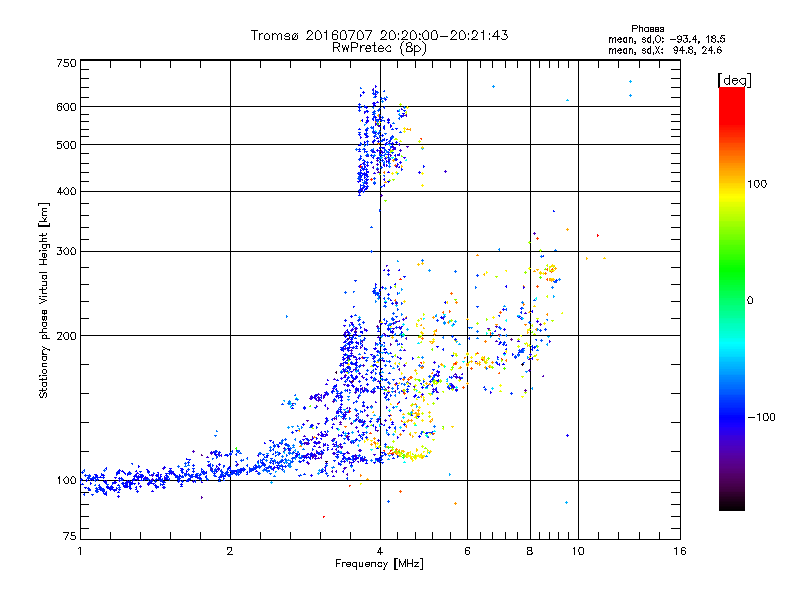Click the 200 tick label on the height axis
Viewport: 800px width, 600px height.
pyautogui.click(x=66, y=336)
